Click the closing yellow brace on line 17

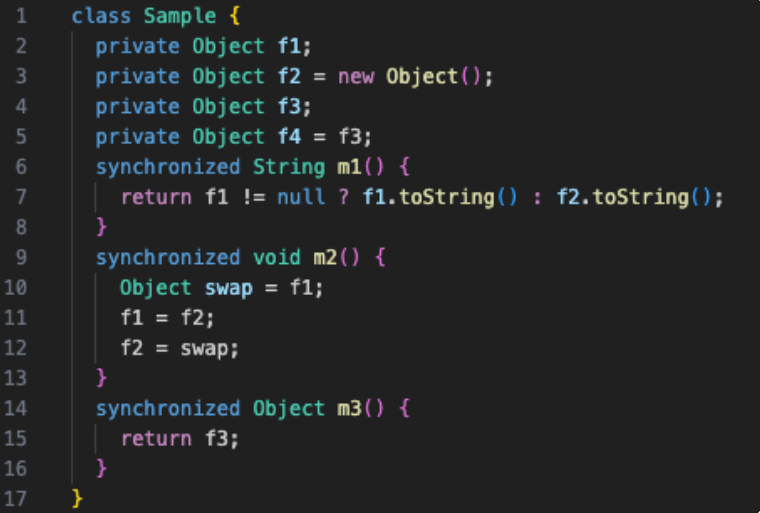[x=78, y=498]
